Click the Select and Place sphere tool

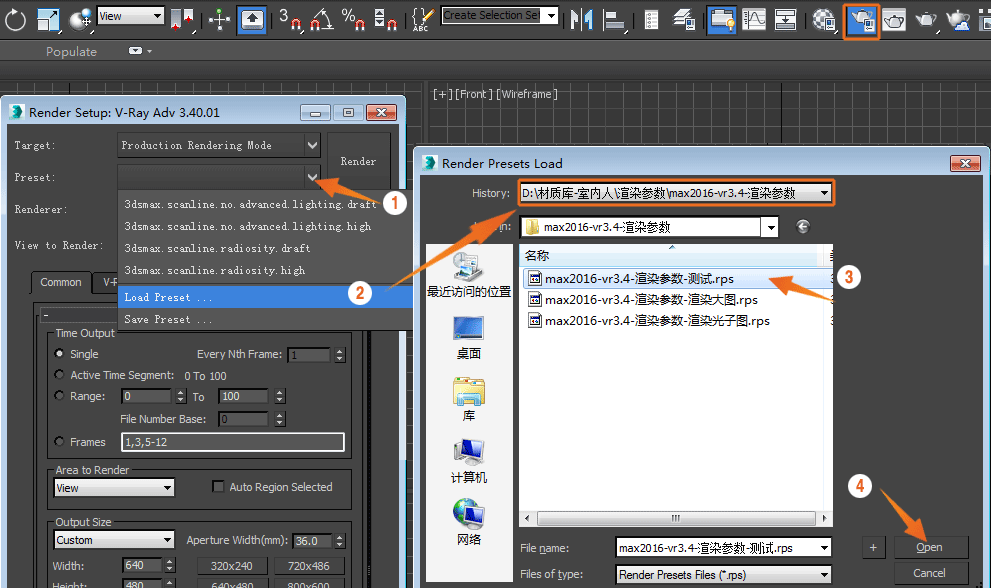click(x=80, y=20)
